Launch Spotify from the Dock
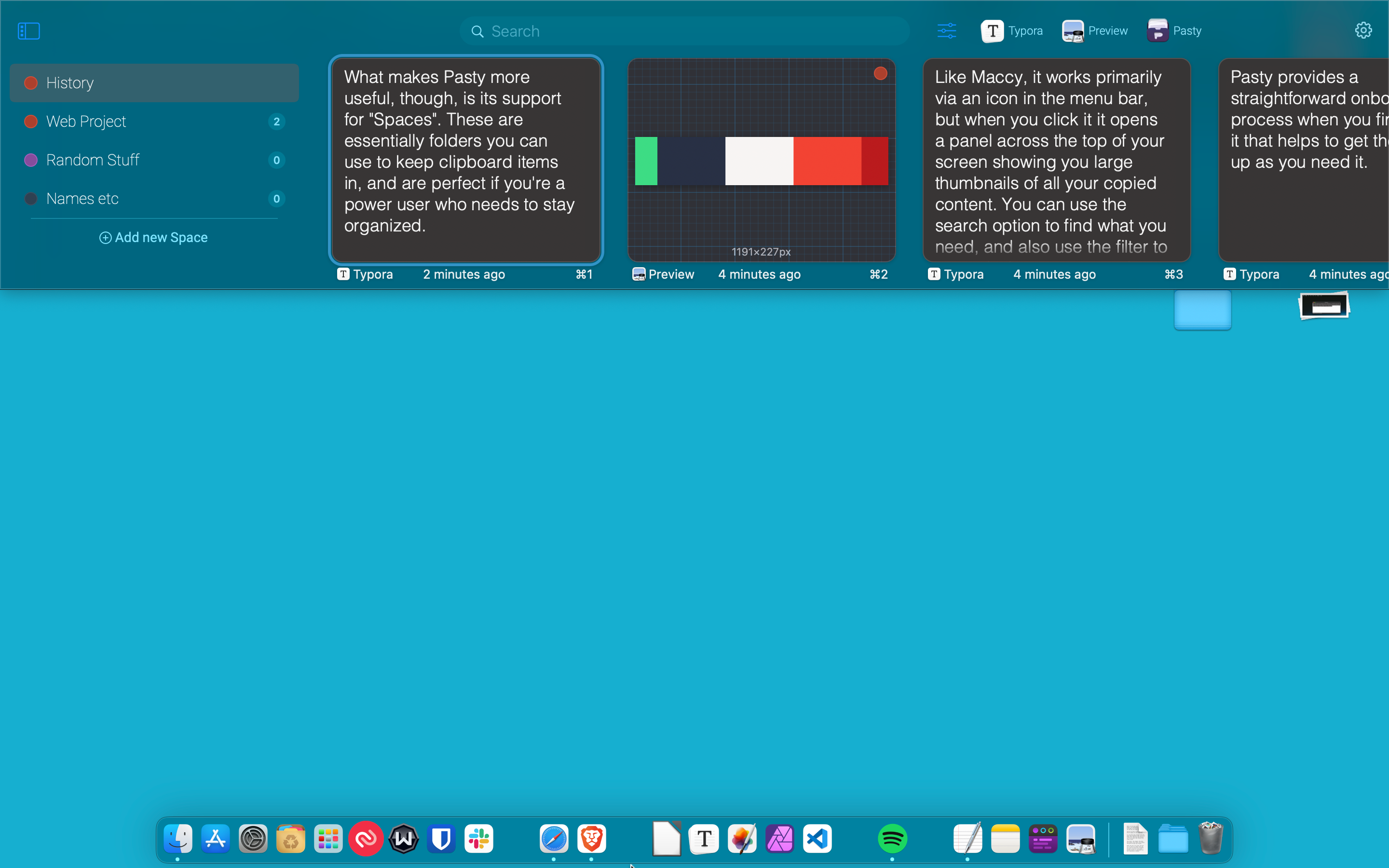 point(894,838)
